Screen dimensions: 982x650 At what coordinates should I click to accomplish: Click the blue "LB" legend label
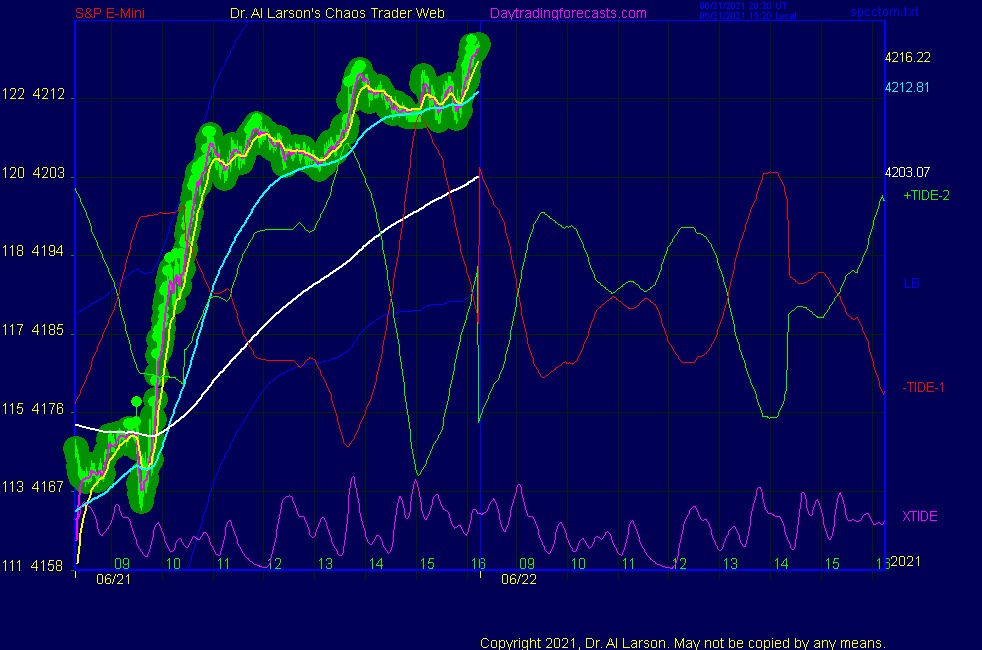[911, 283]
